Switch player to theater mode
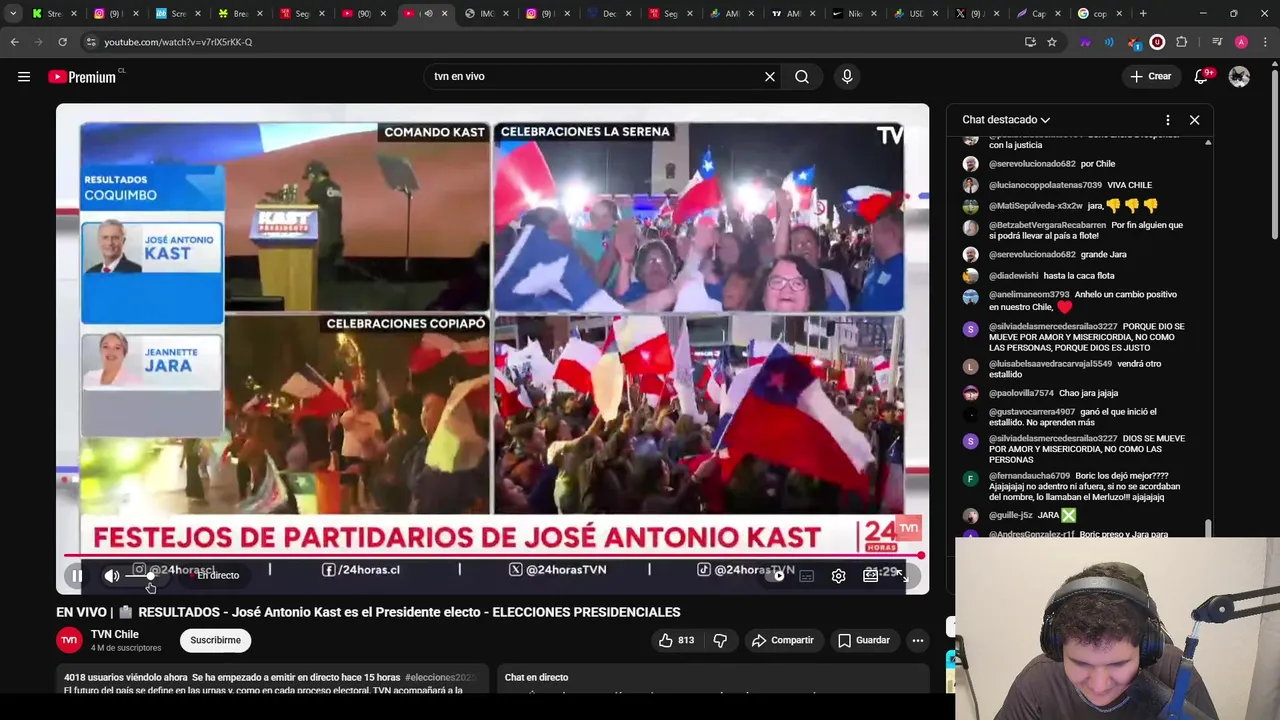Screen dimensions: 1280x720 point(870,576)
